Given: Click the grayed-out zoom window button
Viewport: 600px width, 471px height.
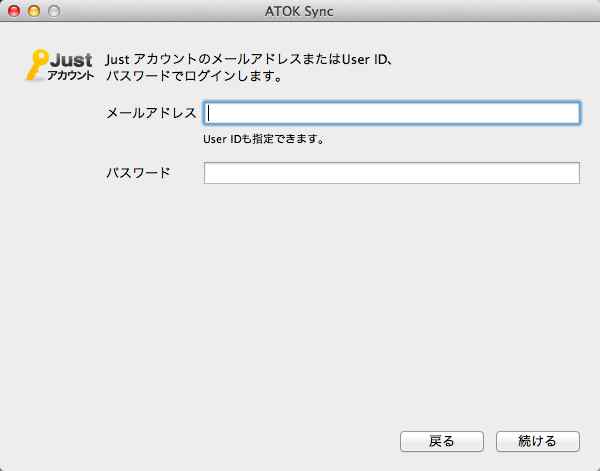Looking at the screenshot, I should pyautogui.click(x=54, y=11).
